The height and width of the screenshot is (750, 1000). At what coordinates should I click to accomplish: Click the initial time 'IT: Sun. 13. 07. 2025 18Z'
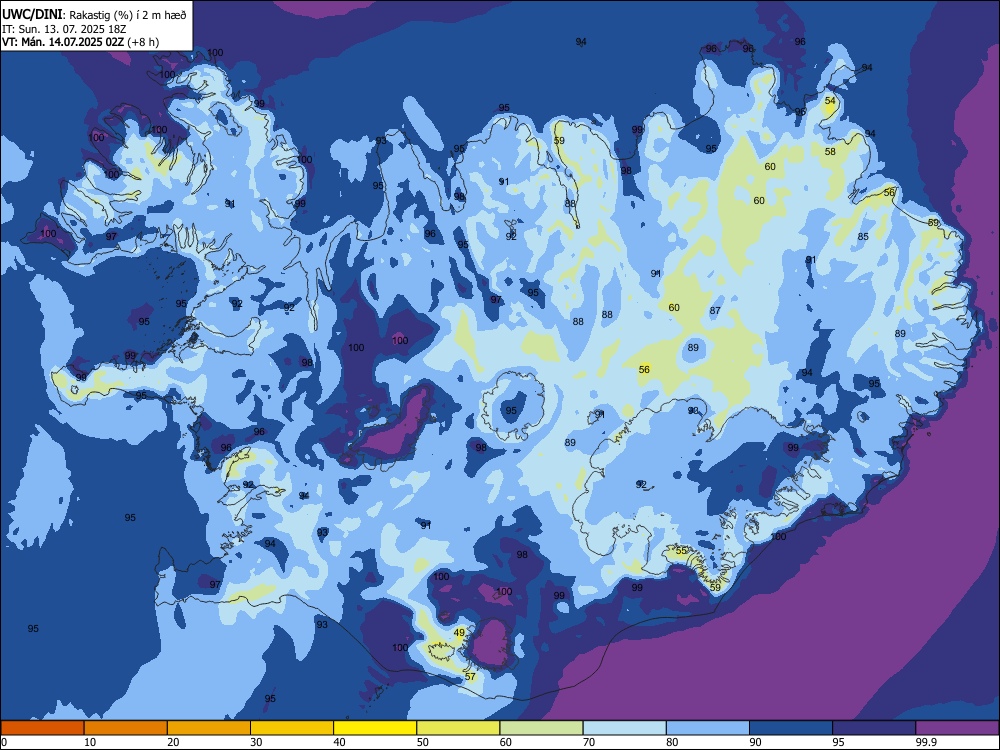coord(64,29)
